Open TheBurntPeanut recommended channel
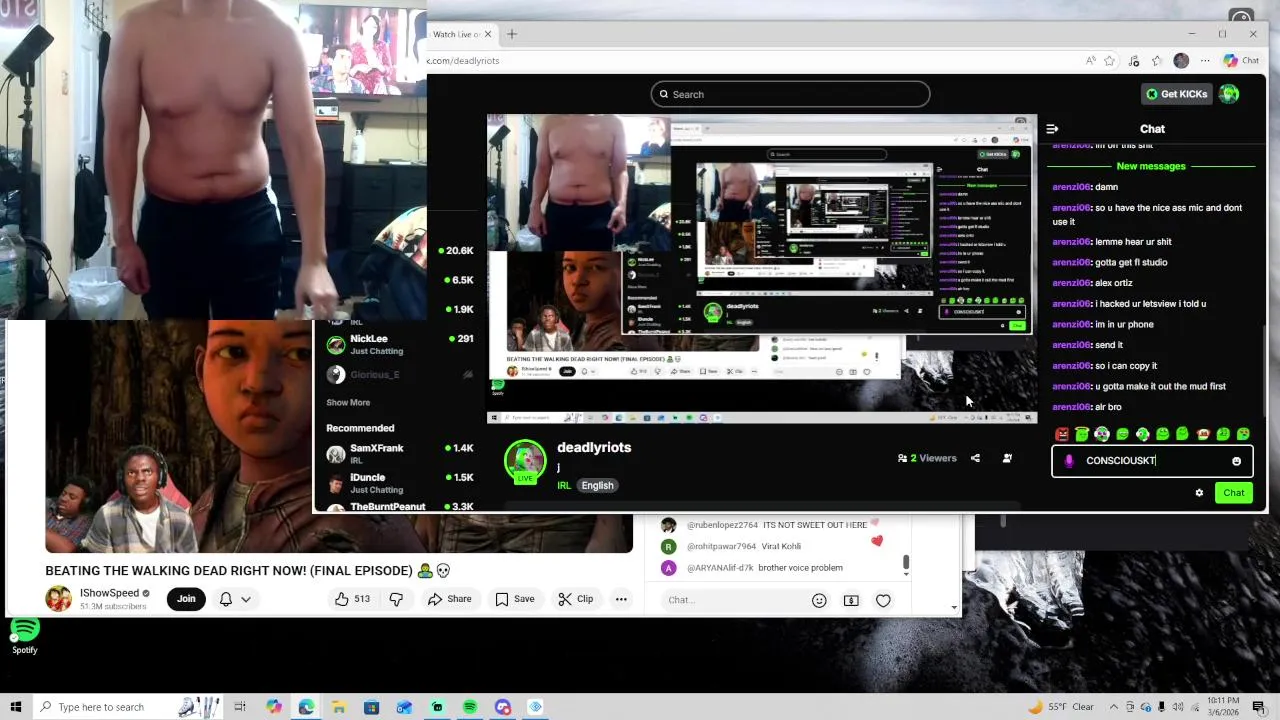 tap(400, 507)
